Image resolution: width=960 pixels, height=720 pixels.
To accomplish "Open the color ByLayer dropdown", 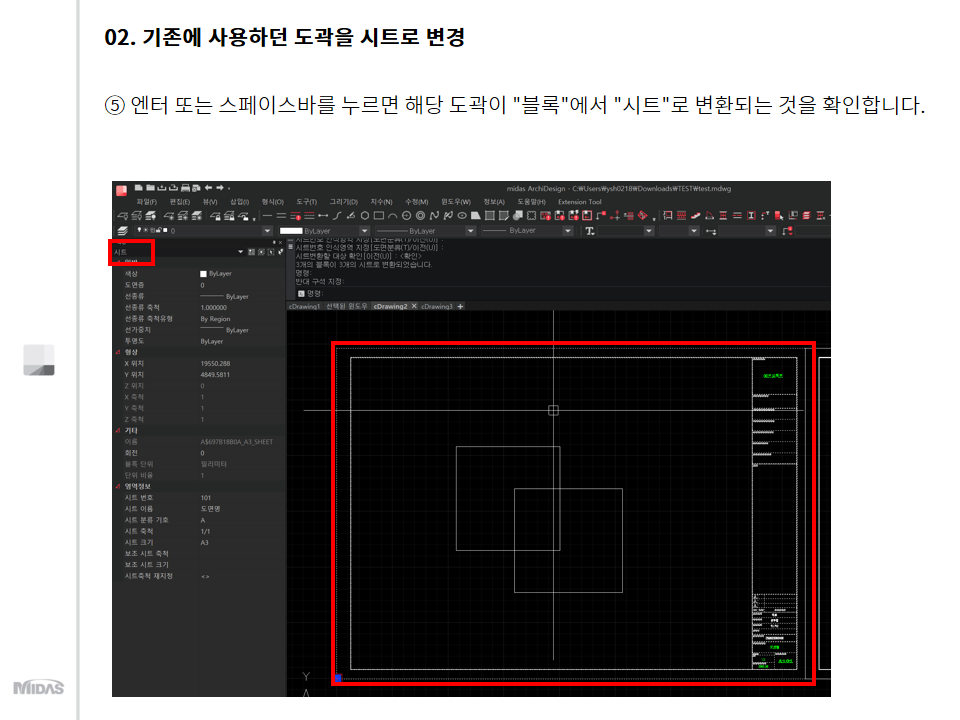I will (365, 231).
